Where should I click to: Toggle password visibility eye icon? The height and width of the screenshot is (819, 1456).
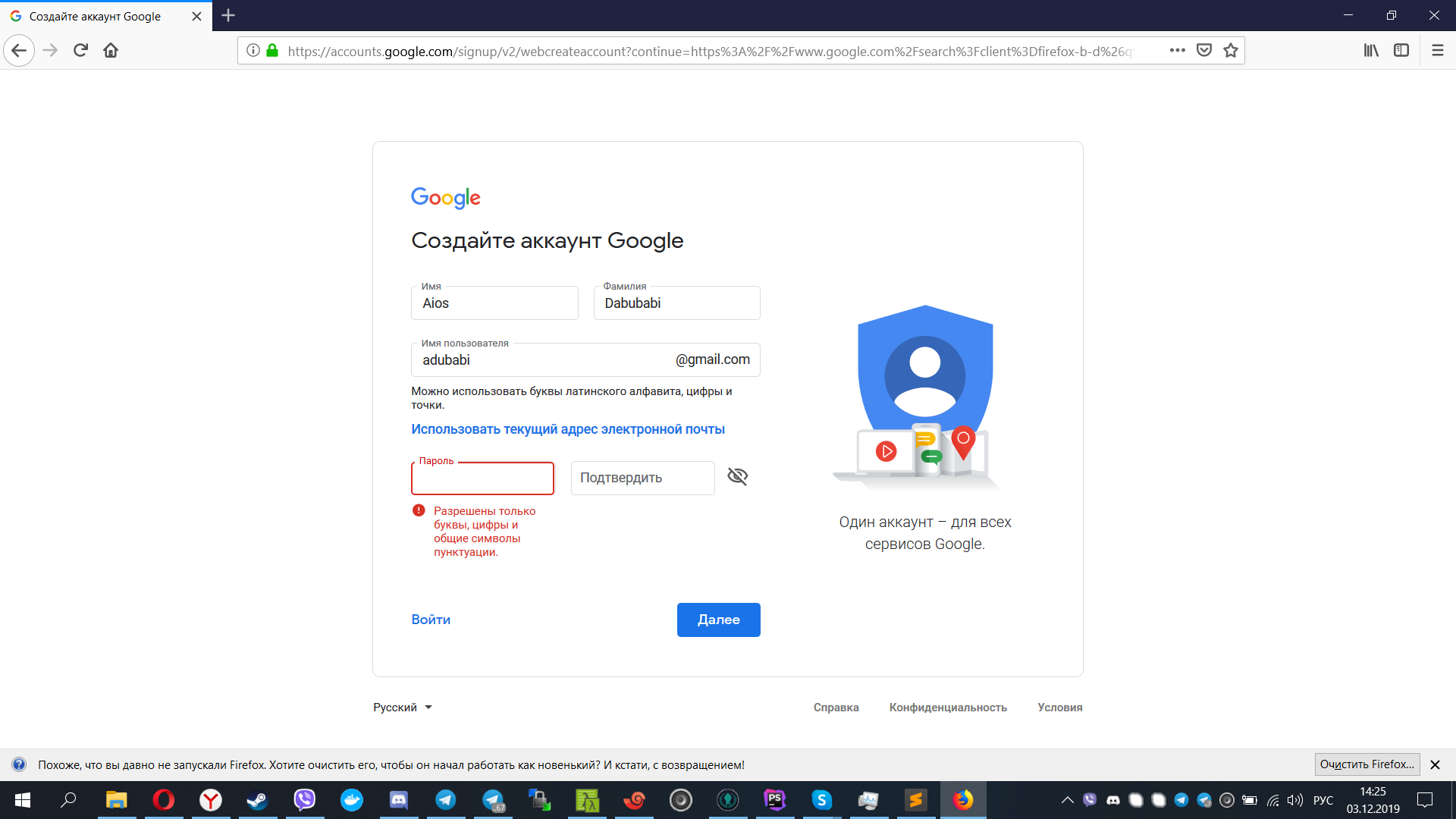(x=737, y=476)
